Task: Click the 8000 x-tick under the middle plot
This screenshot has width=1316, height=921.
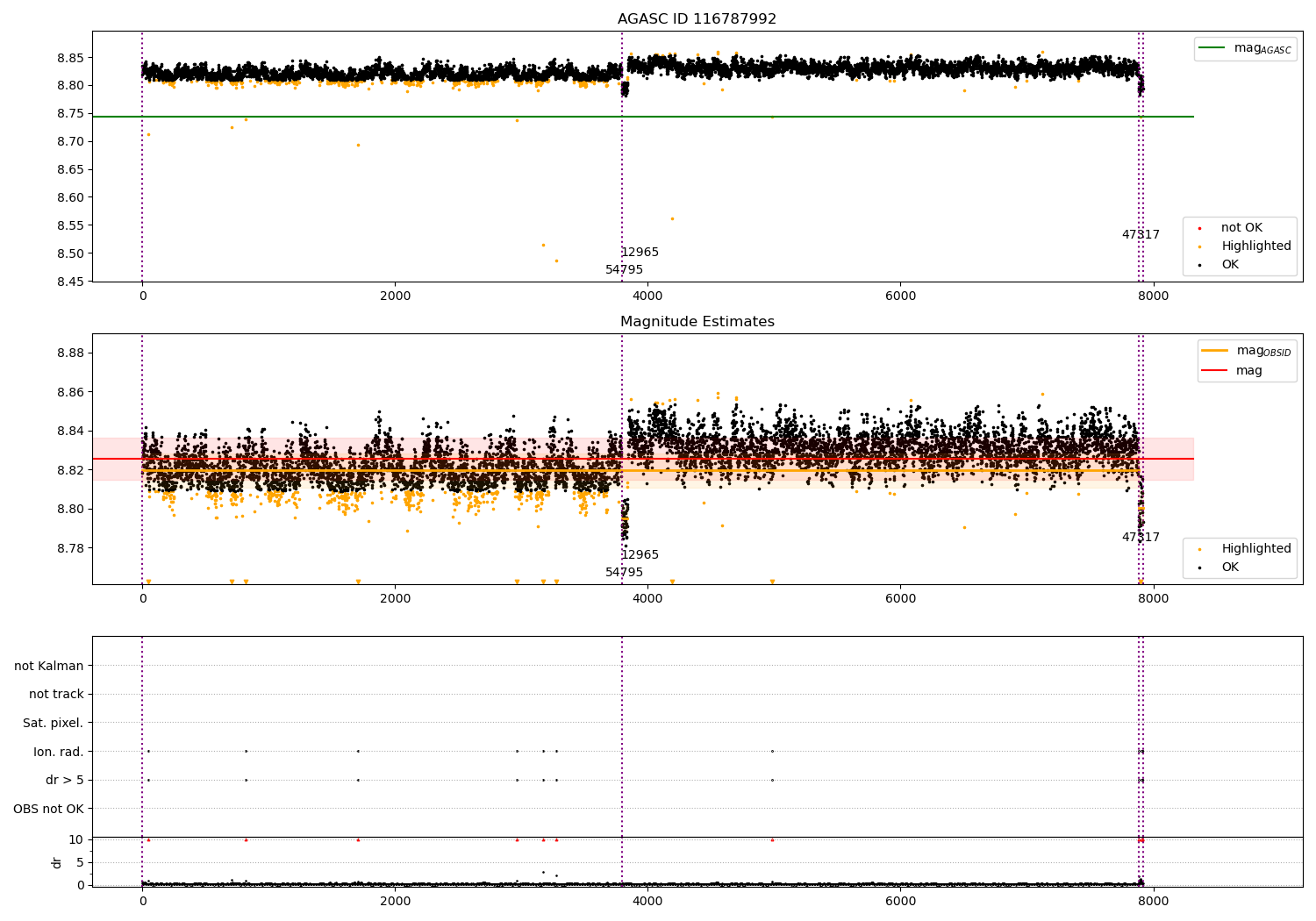Action: [x=1153, y=598]
